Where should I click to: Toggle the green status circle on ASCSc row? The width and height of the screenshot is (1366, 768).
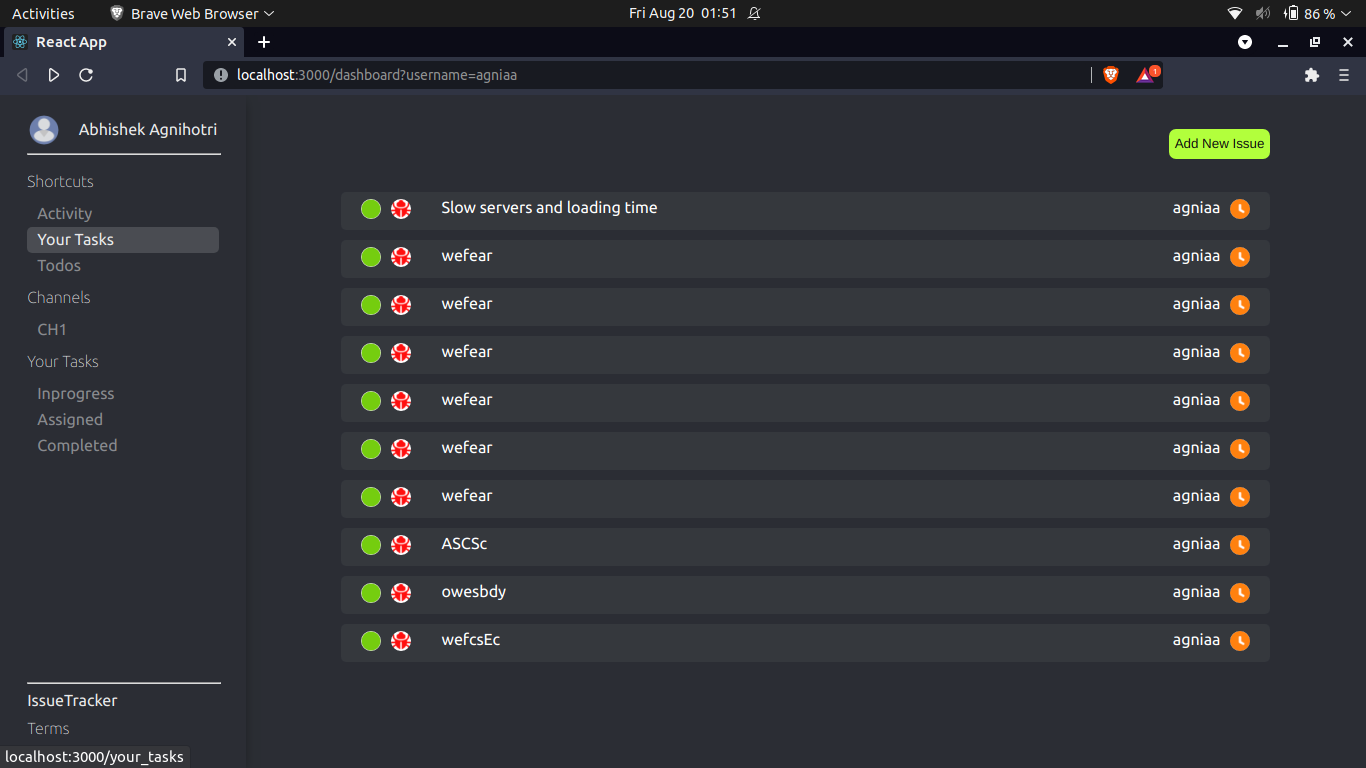tap(370, 545)
